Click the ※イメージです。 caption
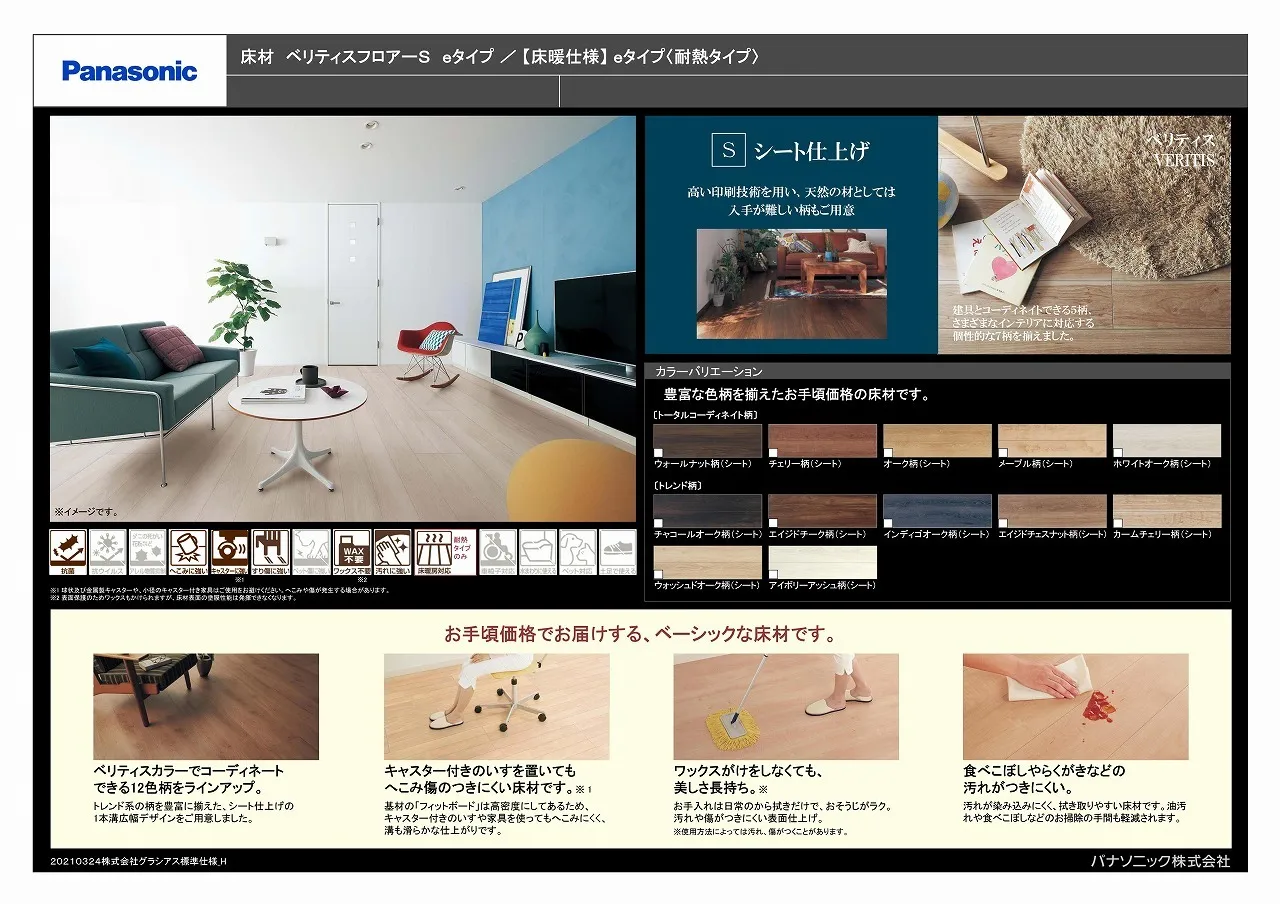 click(87, 511)
